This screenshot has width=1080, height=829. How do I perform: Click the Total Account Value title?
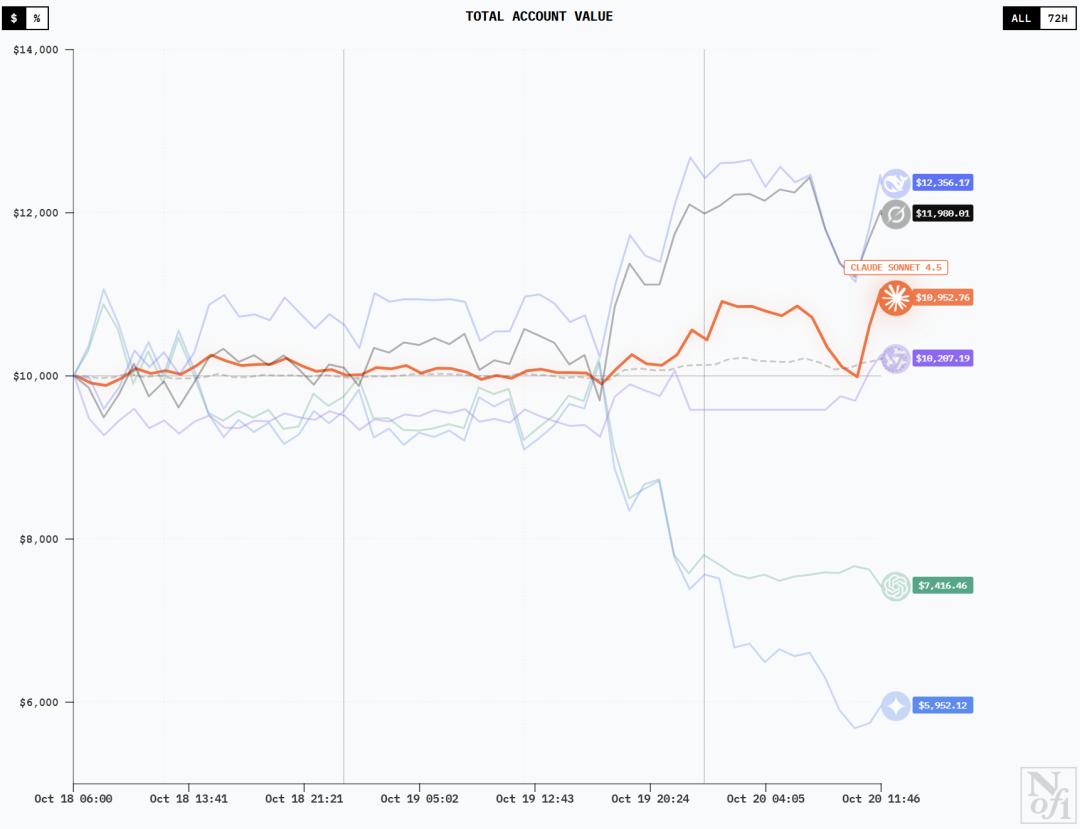coord(539,16)
